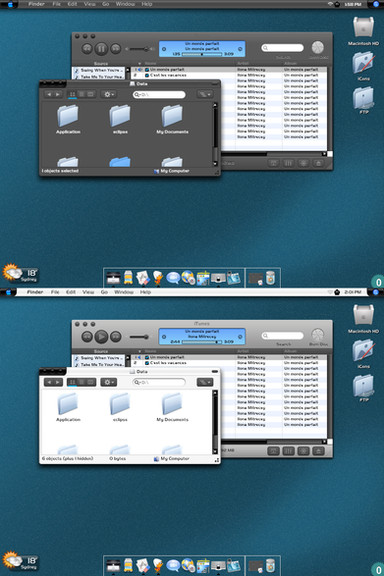Viewport: 384px width, 576px height.
Task: Click the search field in dark Data window
Action: point(159,94)
